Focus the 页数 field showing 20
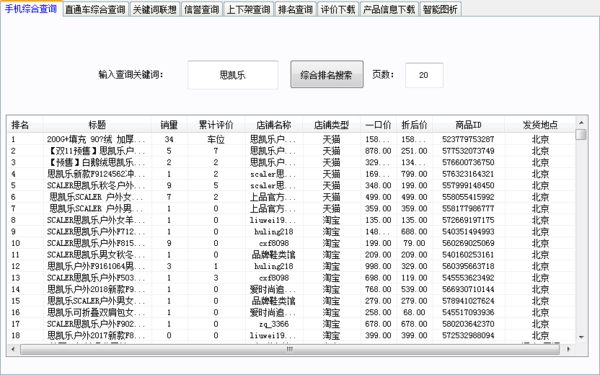This screenshot has width=600, height=375. coord(424,75)
